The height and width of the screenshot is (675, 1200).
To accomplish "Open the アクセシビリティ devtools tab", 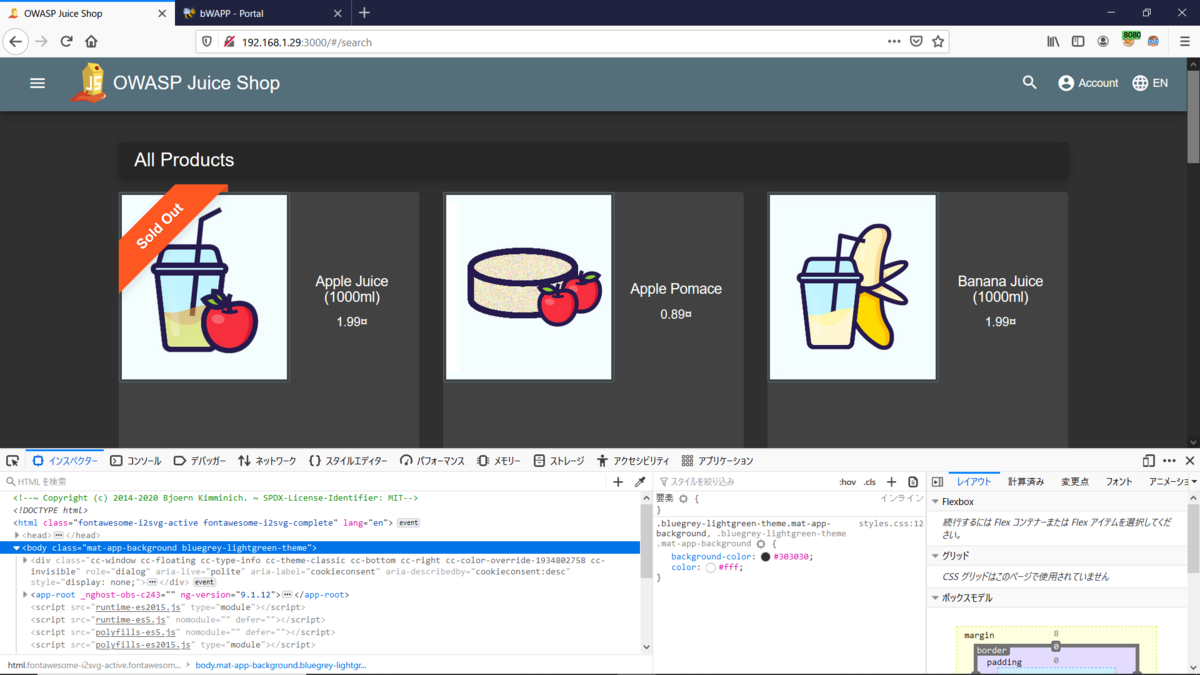I will (x=633, y=461).
